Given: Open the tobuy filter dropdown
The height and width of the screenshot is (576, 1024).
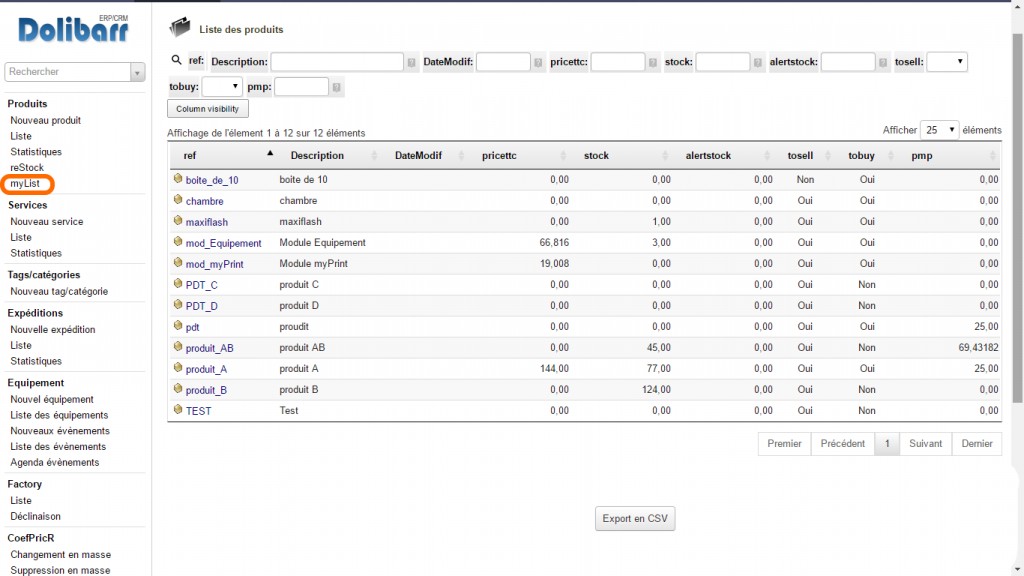Looking at the screenshot, I should click(x=222, y=87).
